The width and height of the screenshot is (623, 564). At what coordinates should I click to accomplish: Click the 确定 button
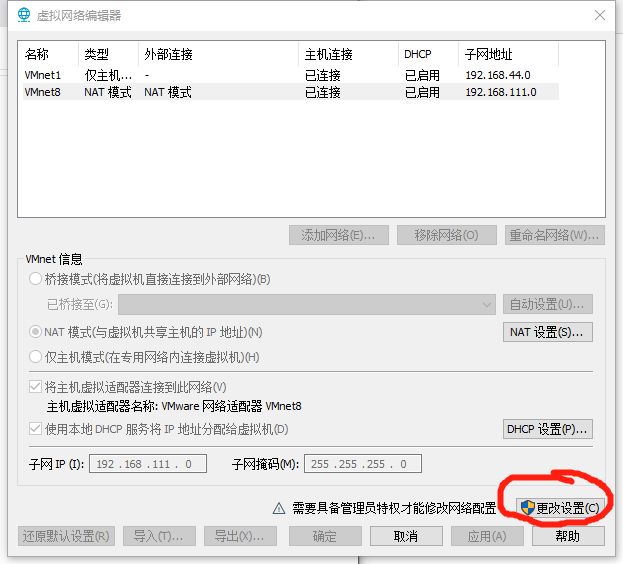(325, 536)
